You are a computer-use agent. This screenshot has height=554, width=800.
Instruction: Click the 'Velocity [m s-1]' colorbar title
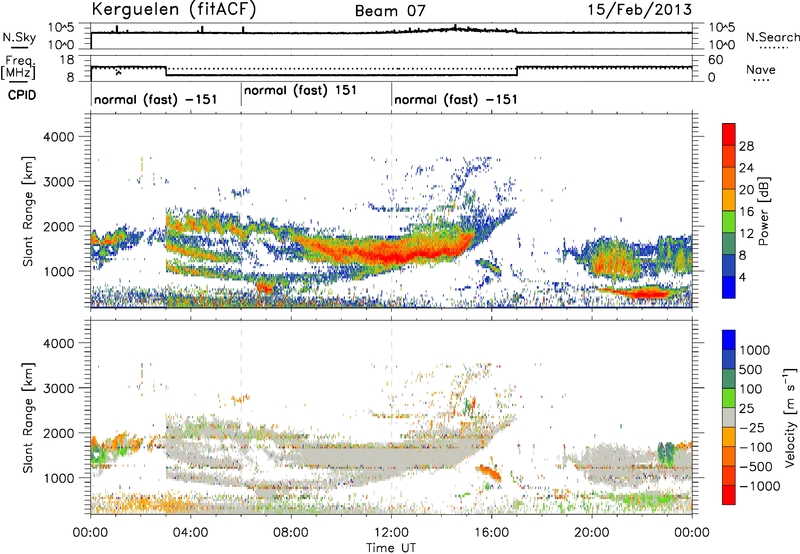[790, 418]
